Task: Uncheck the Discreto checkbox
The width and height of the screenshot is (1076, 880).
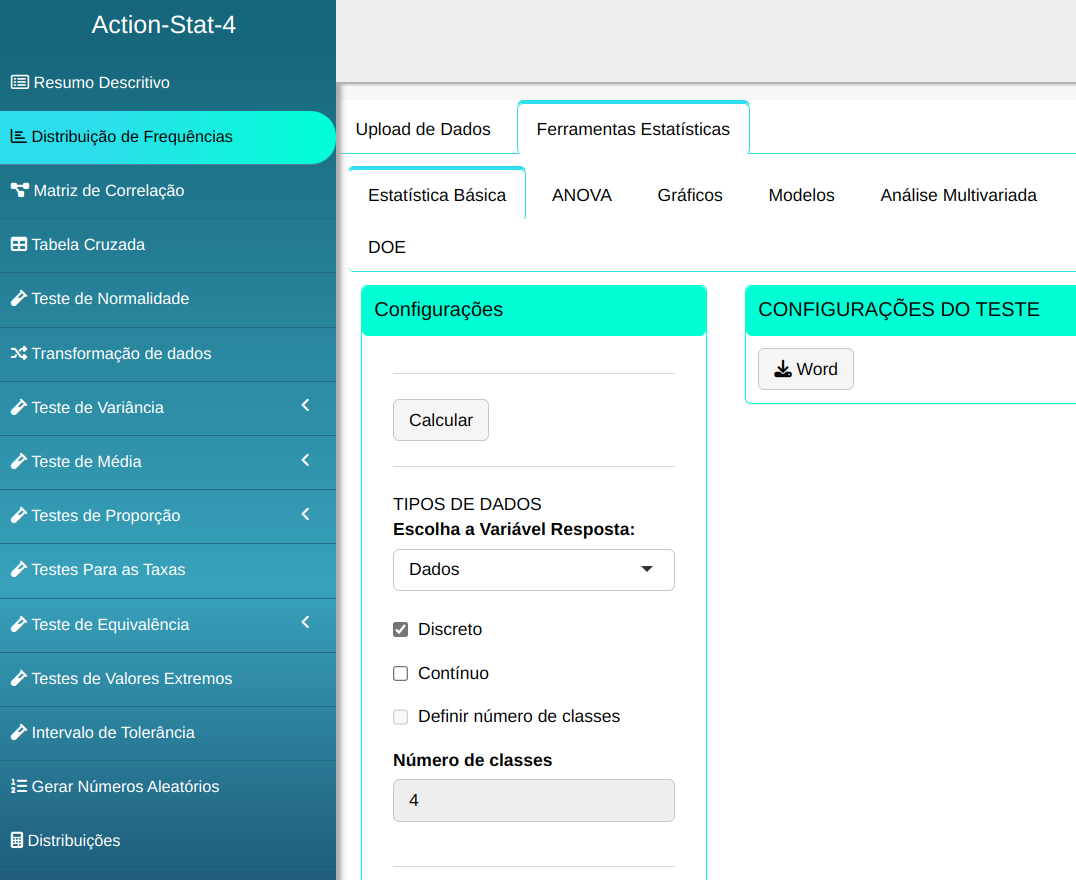Action: click(401, 630)
